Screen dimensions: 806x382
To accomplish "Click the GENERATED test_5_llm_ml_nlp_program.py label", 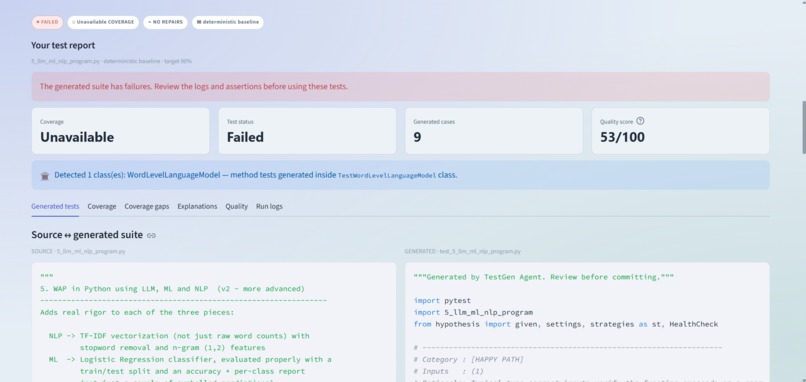I will point(463,251).
